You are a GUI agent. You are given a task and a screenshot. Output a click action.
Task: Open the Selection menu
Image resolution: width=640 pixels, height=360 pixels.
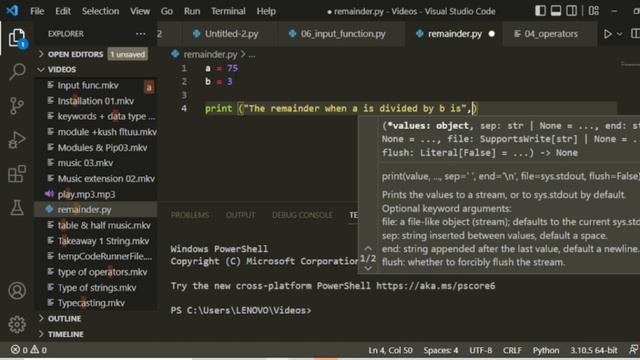coord(100,11)
